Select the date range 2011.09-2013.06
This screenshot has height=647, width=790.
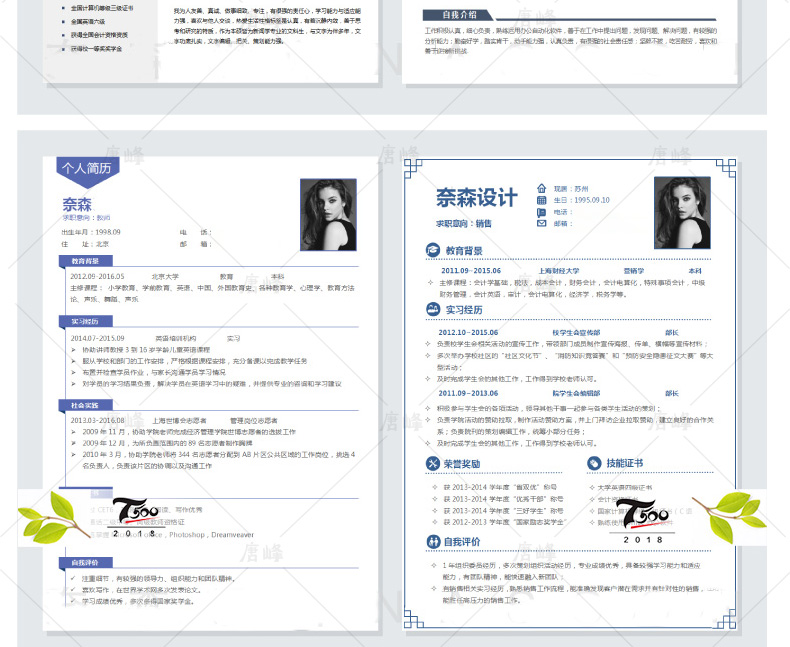click(468, 393)
